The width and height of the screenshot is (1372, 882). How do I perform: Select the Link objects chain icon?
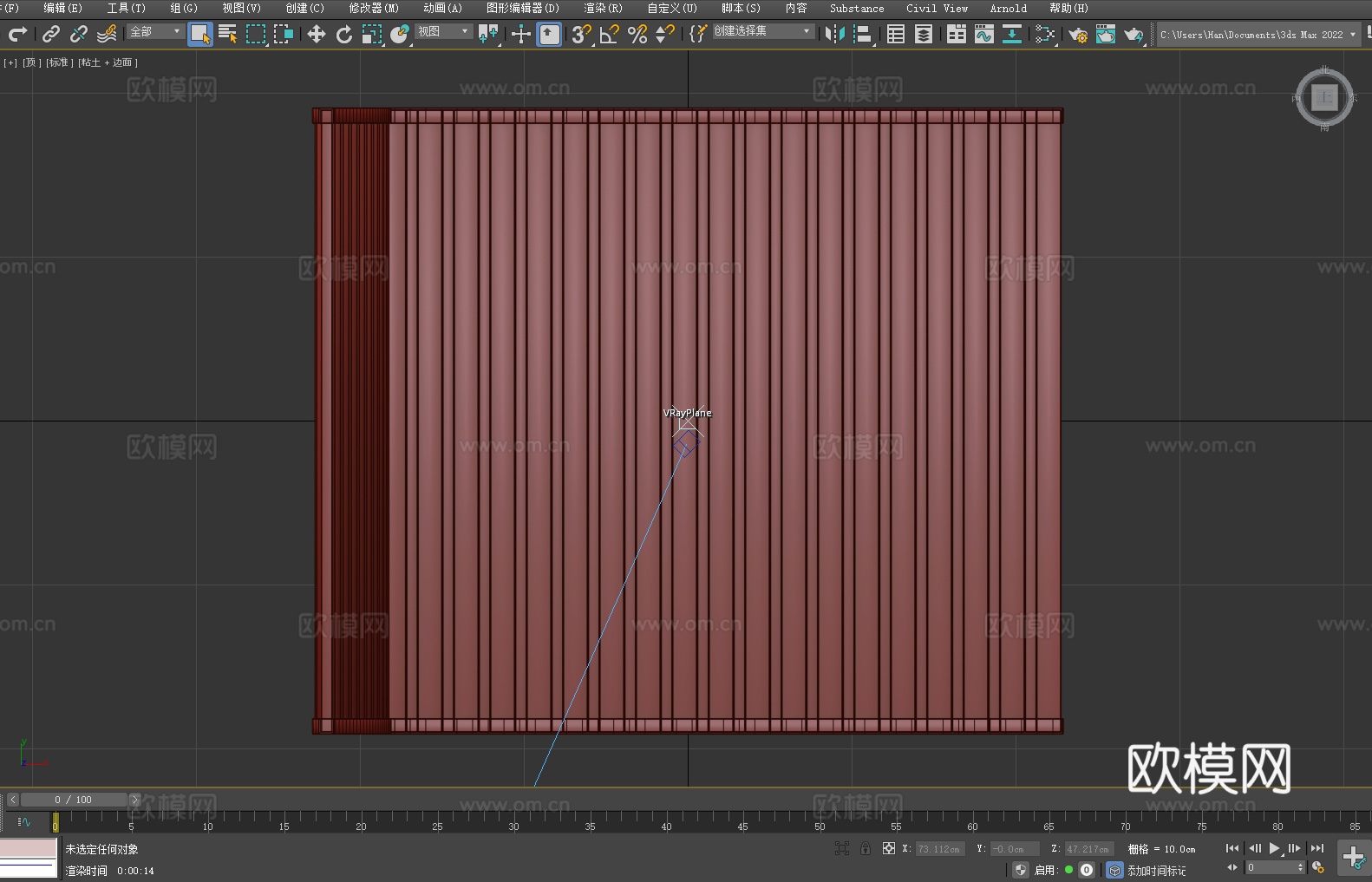point(51,34)
